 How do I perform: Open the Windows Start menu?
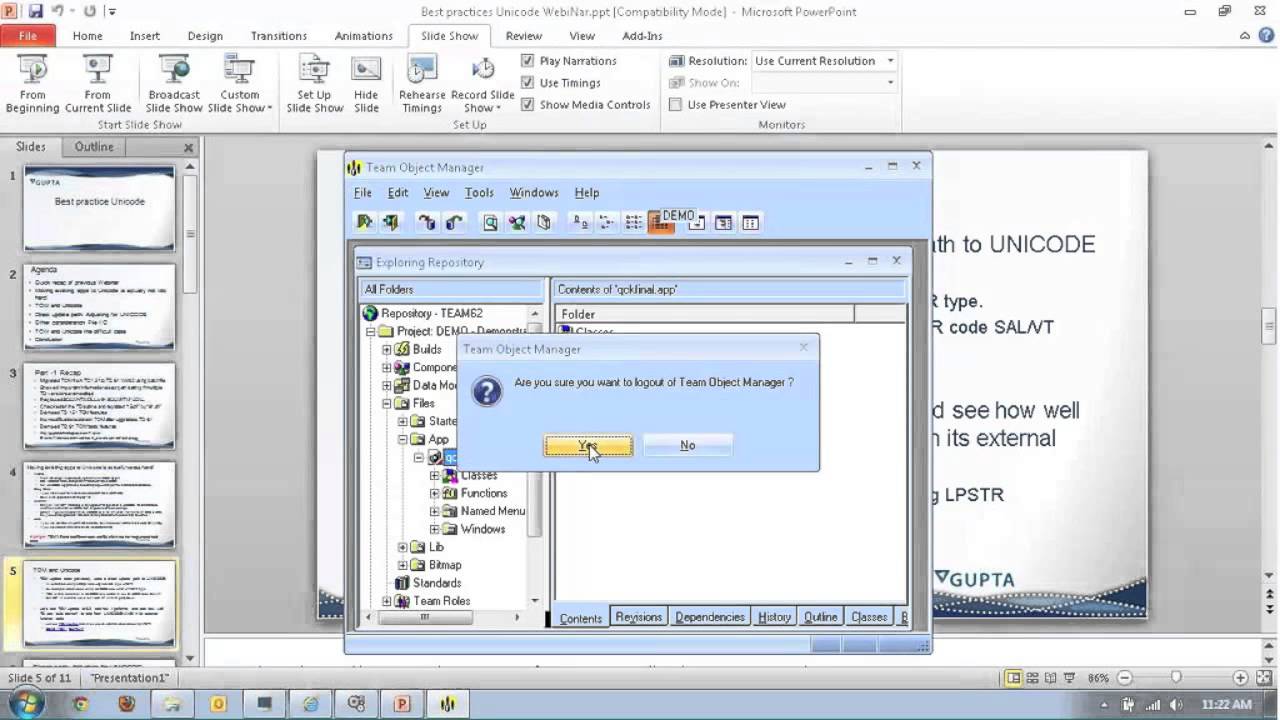point(26,704)
